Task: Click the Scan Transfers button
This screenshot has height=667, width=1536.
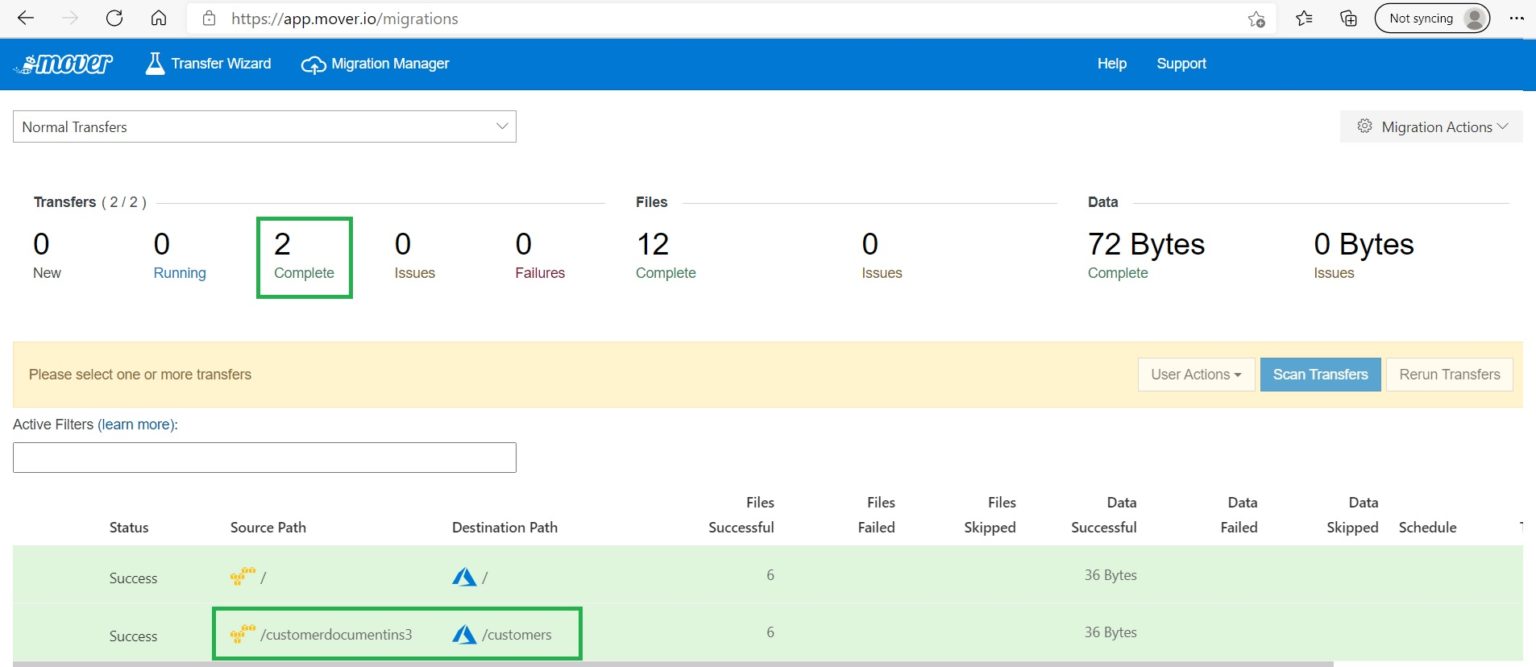Action: tap(1320, 374)
